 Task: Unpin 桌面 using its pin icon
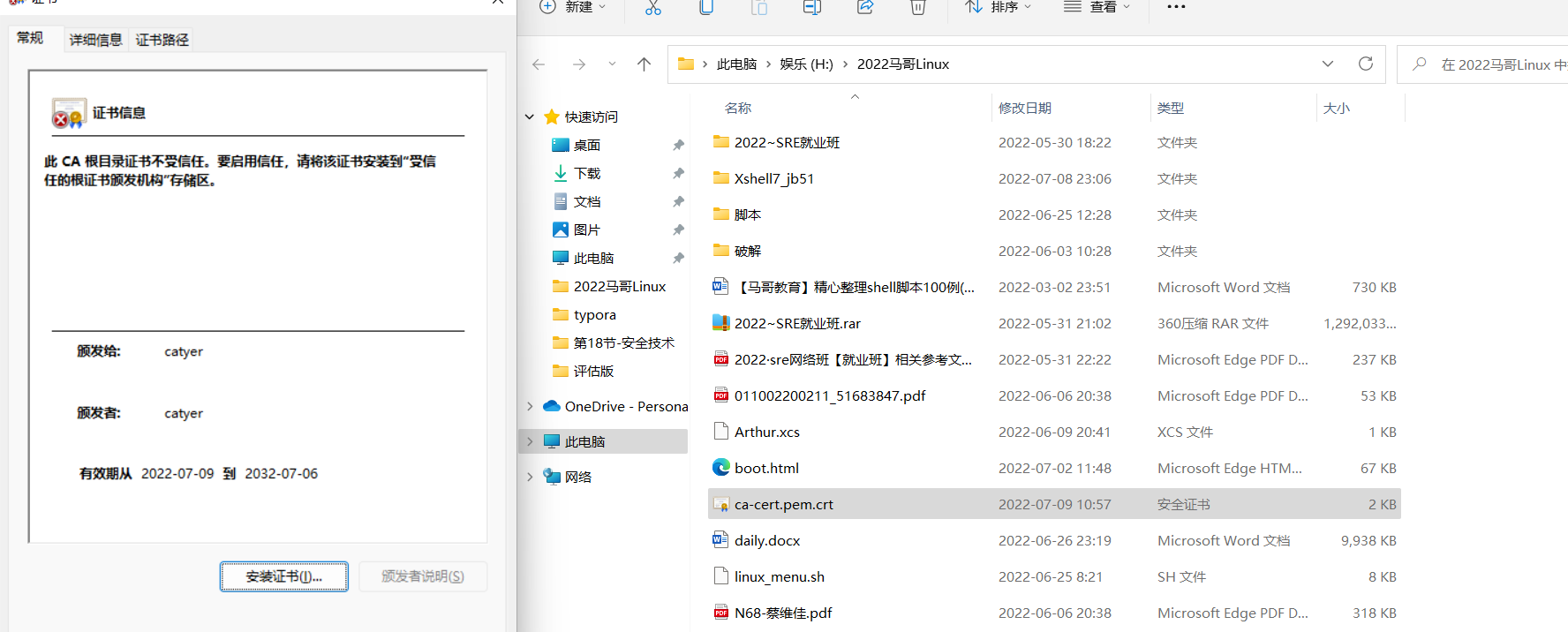tap(678, 145)
